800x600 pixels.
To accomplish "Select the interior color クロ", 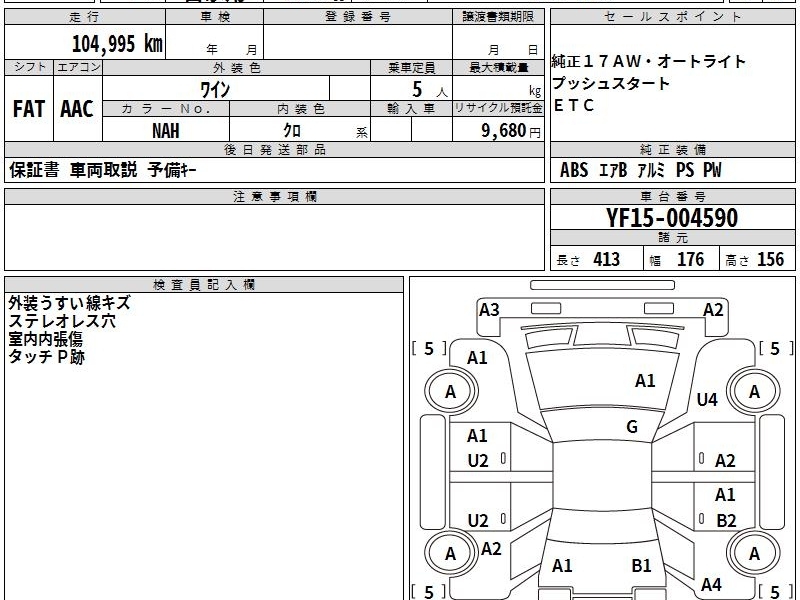I will click(292, 131).
